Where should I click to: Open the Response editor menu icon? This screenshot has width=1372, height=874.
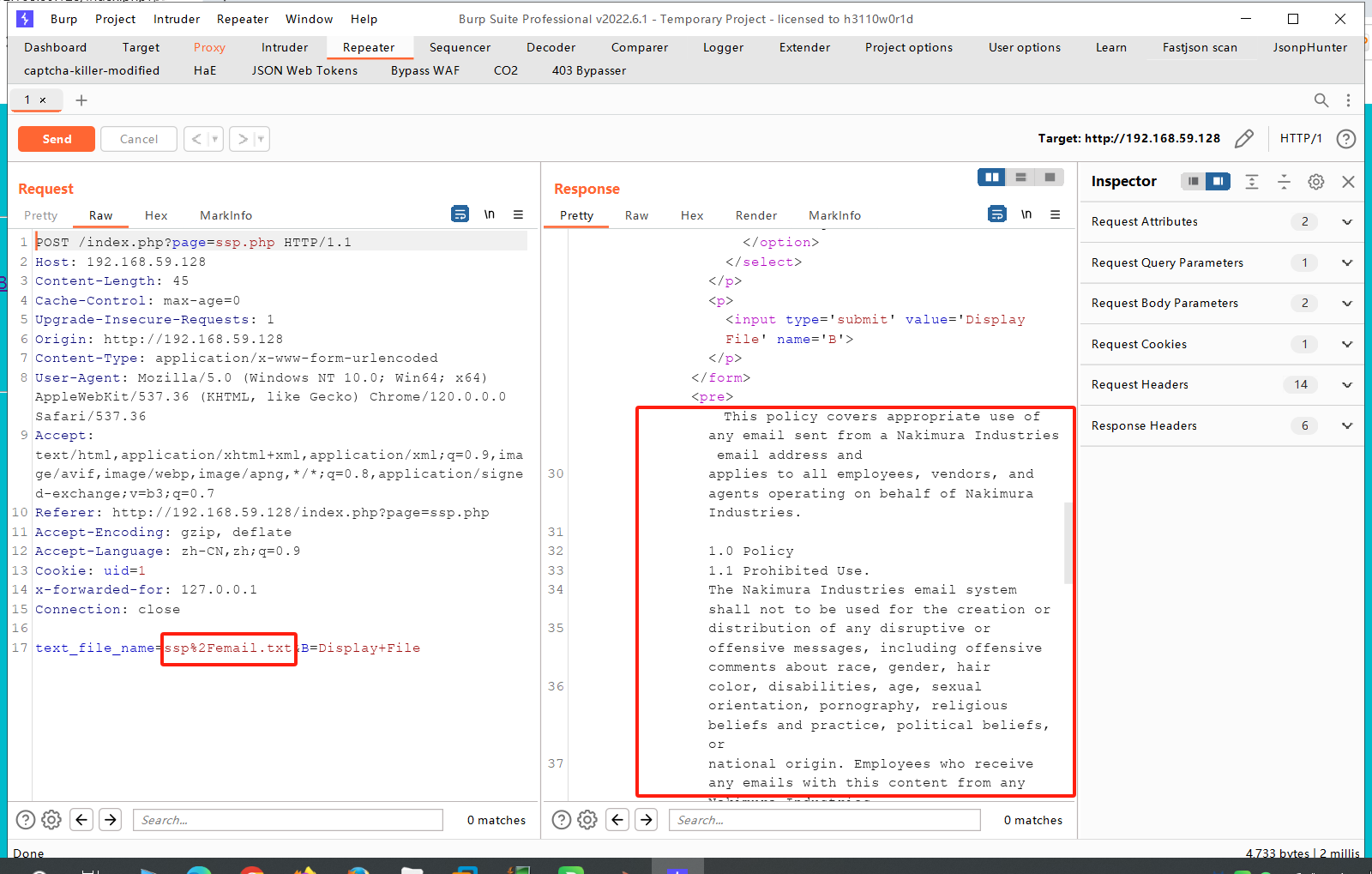1056,214
